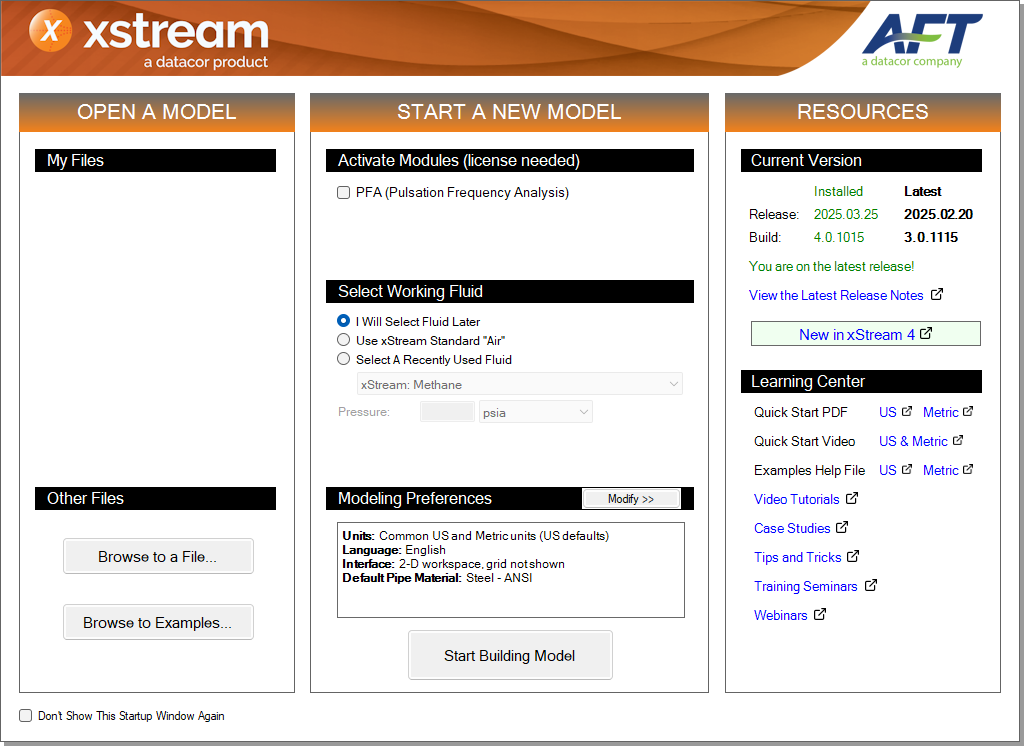This screenshot has height=746, width=1024.
Task: Open the Quick Start PDF Metric link
Action: click(940, 412)
